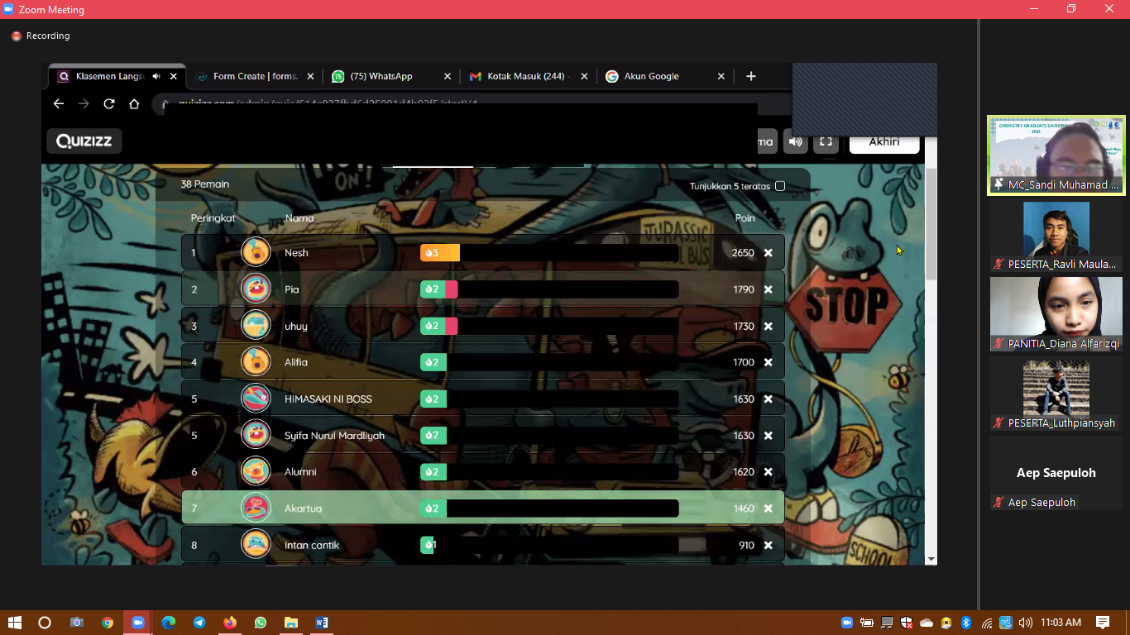Screen dimensions: 1130x635
Task: Click Akartua's score progress bar
Action: tap(549, 508)
